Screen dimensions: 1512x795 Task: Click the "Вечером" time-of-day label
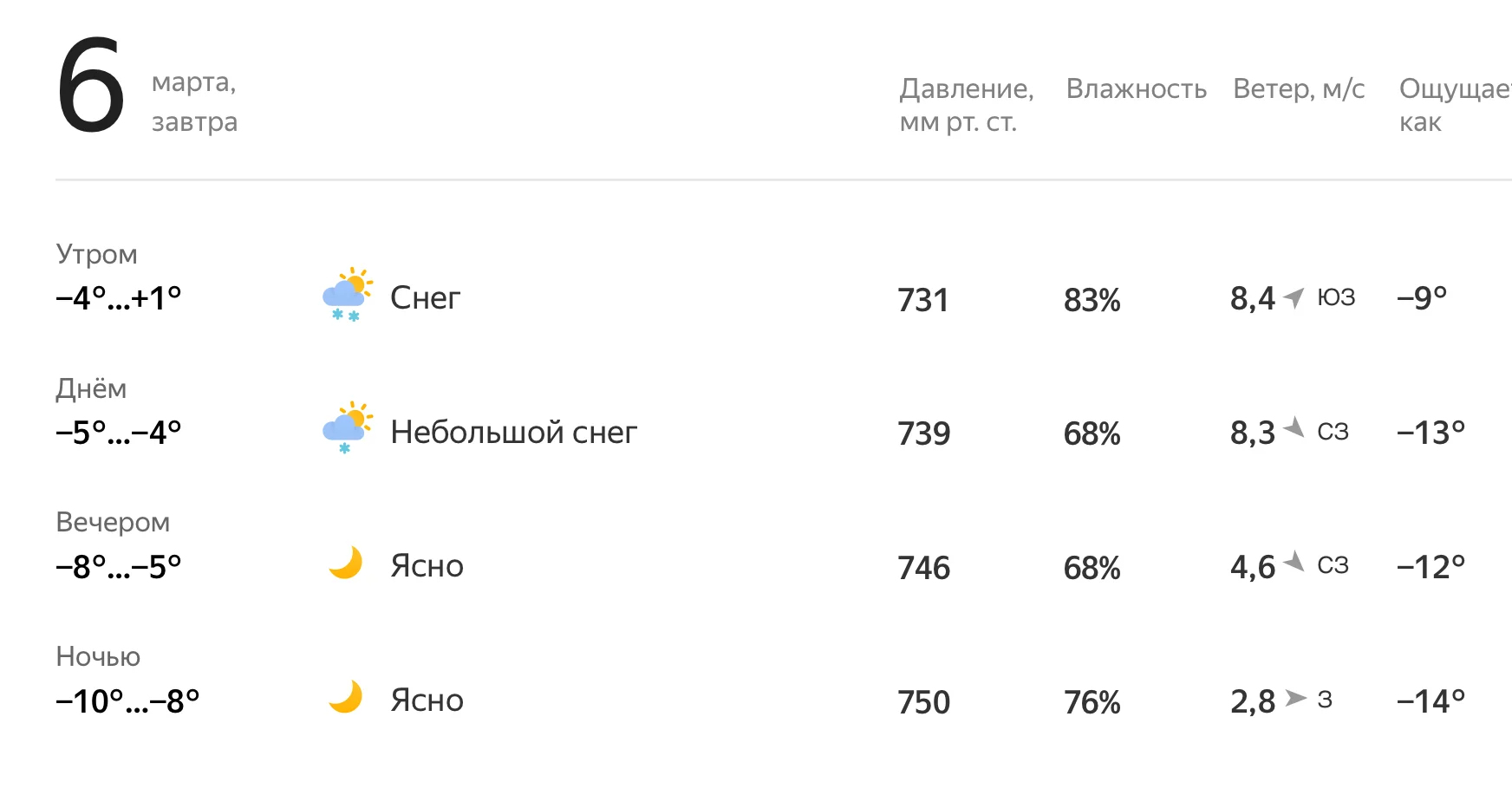point(113,522)
